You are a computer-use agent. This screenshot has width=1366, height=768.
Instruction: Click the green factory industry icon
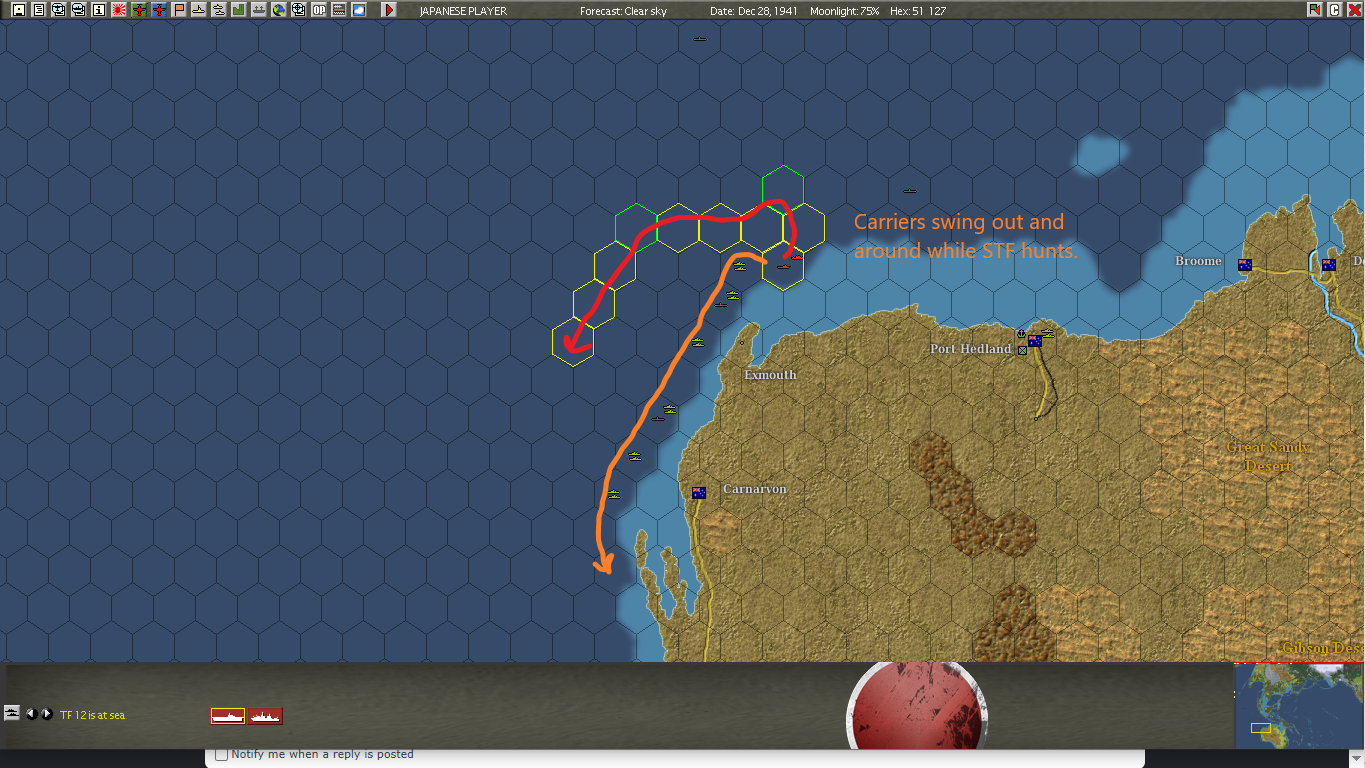pos(239,10)
